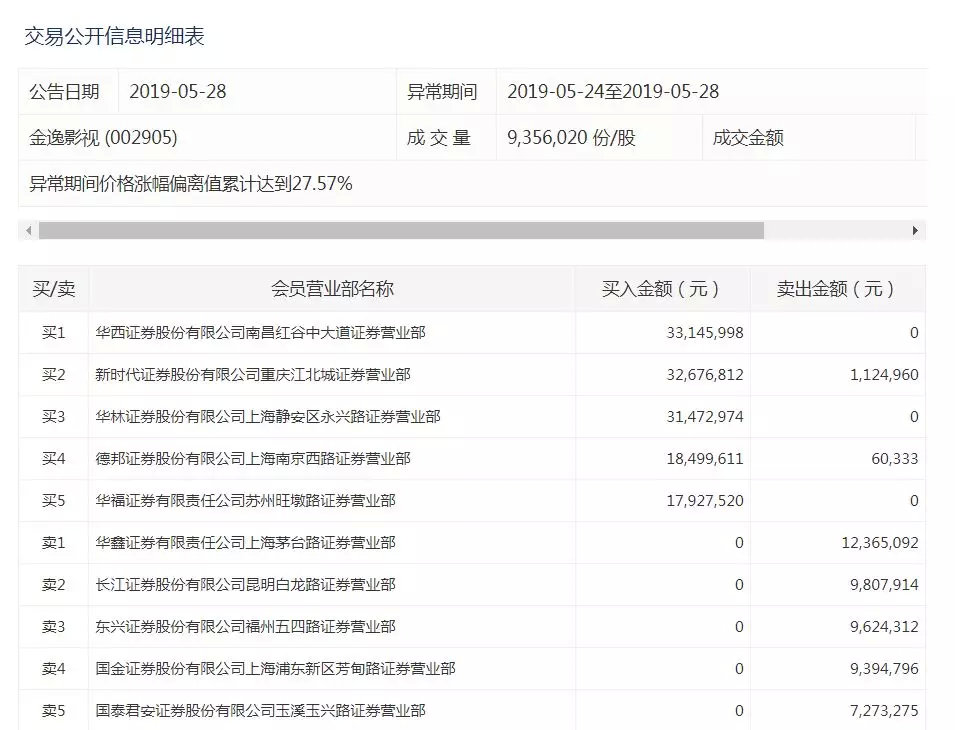The width and height of the screenshot is (955, 730).
Task: Click the 成交量 label
Action: 439,138
